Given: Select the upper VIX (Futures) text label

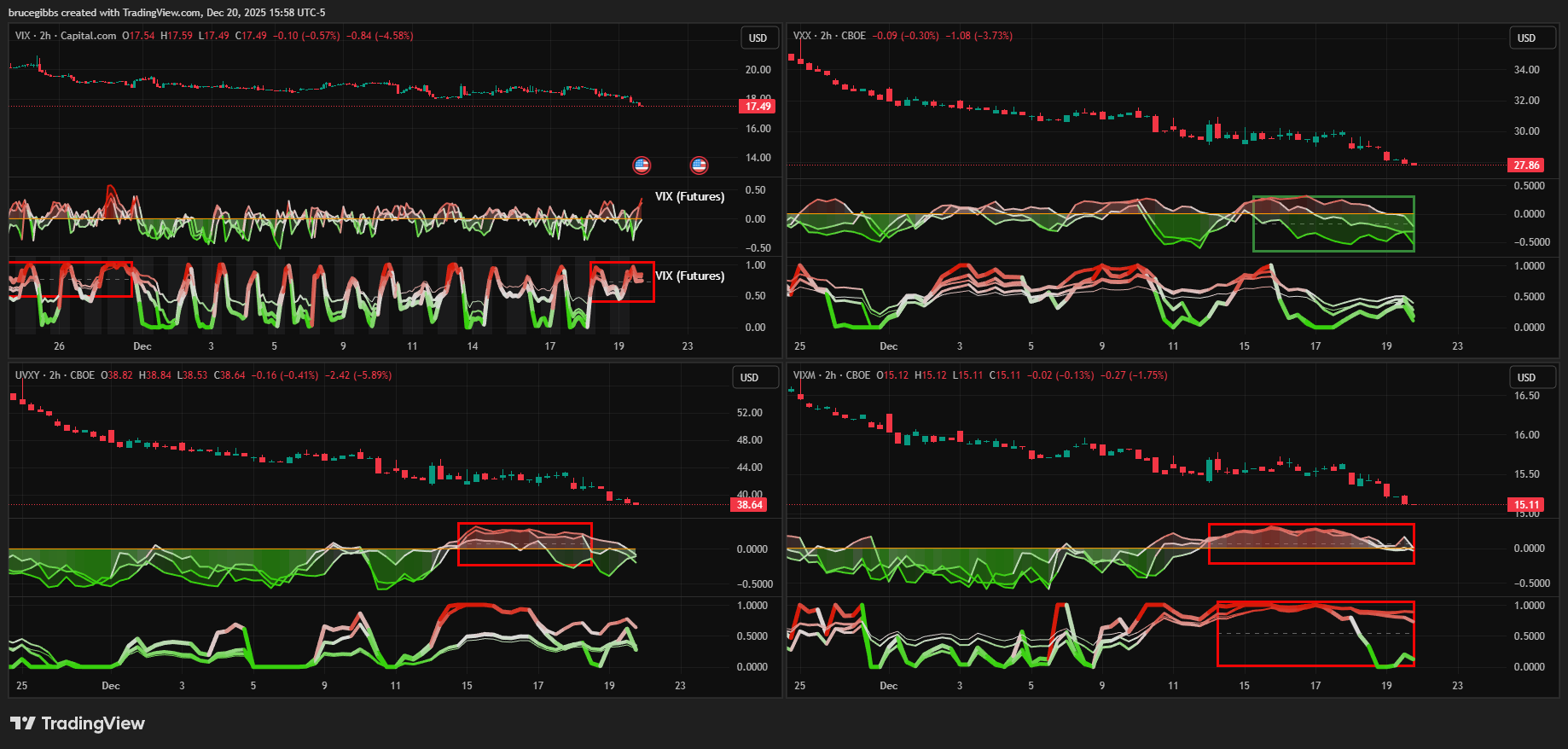Looking at the screenshot, I should coord(689,197).
